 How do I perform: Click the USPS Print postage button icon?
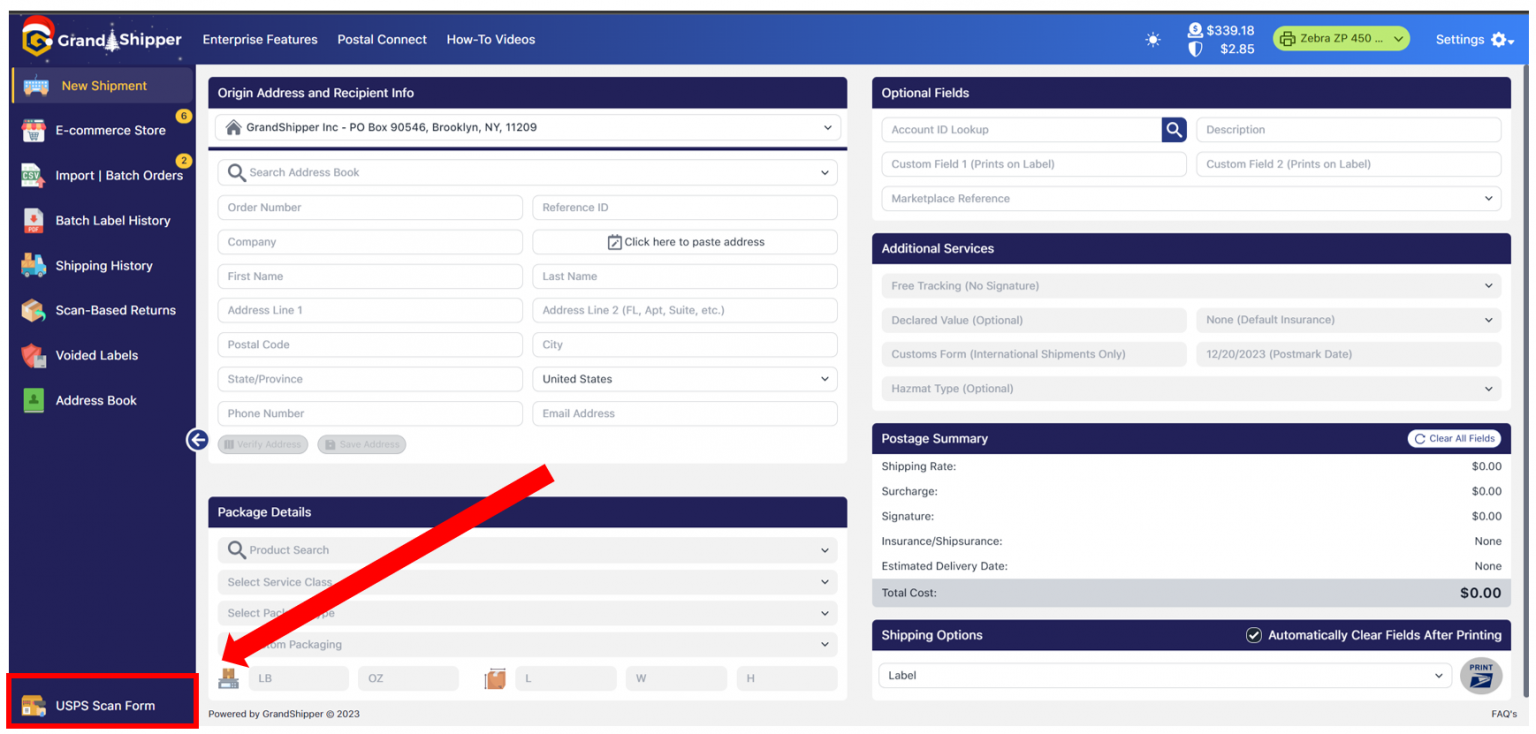click(1480, 676)
